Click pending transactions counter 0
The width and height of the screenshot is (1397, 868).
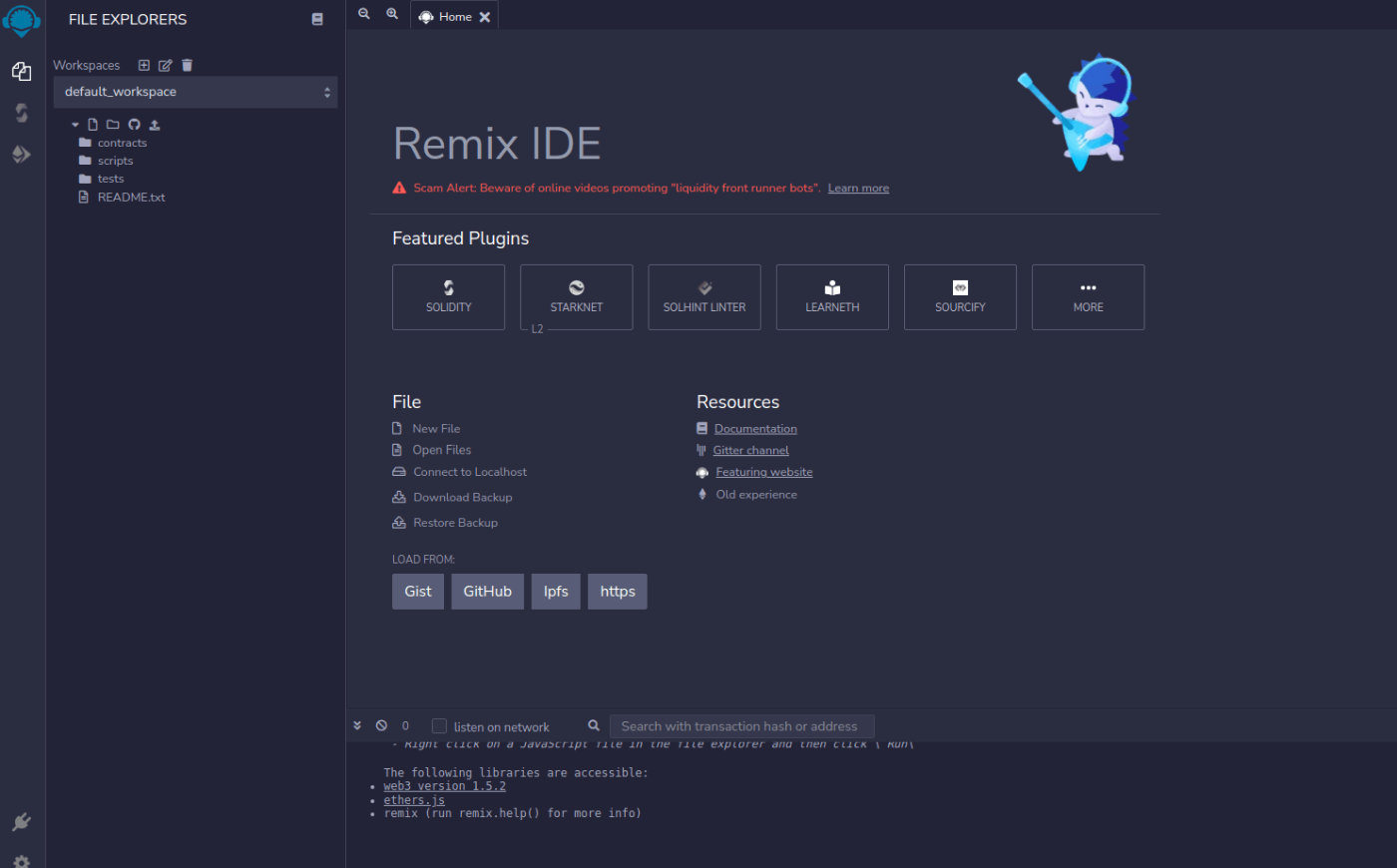point(405,726)
